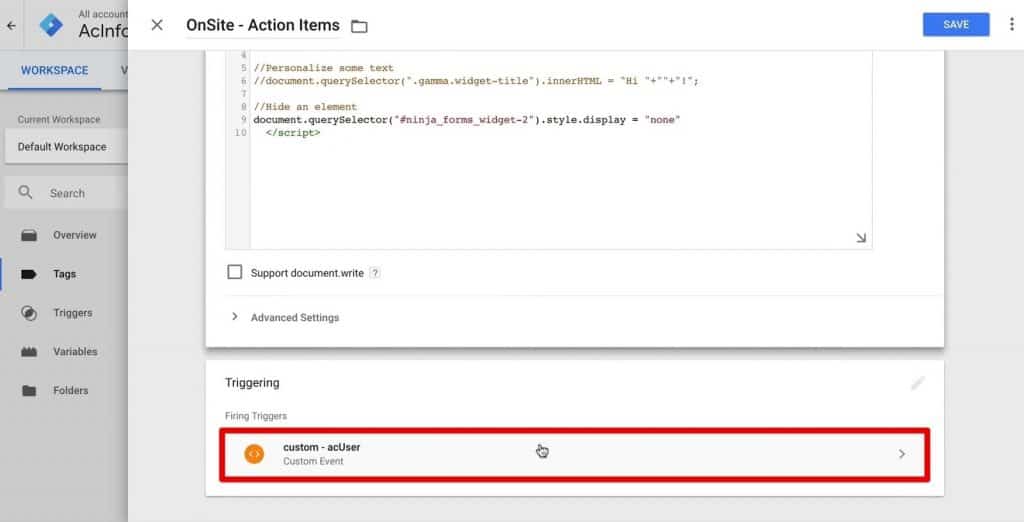Open the help icon beside Support document.write
This screenshot has width=1024, height=522.
coord(375,273)
